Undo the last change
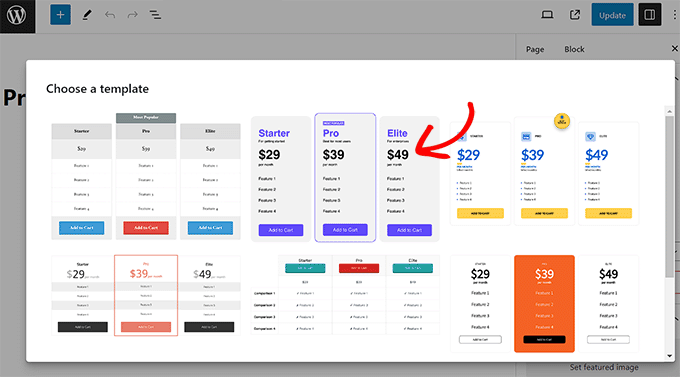 click(110, 15)
